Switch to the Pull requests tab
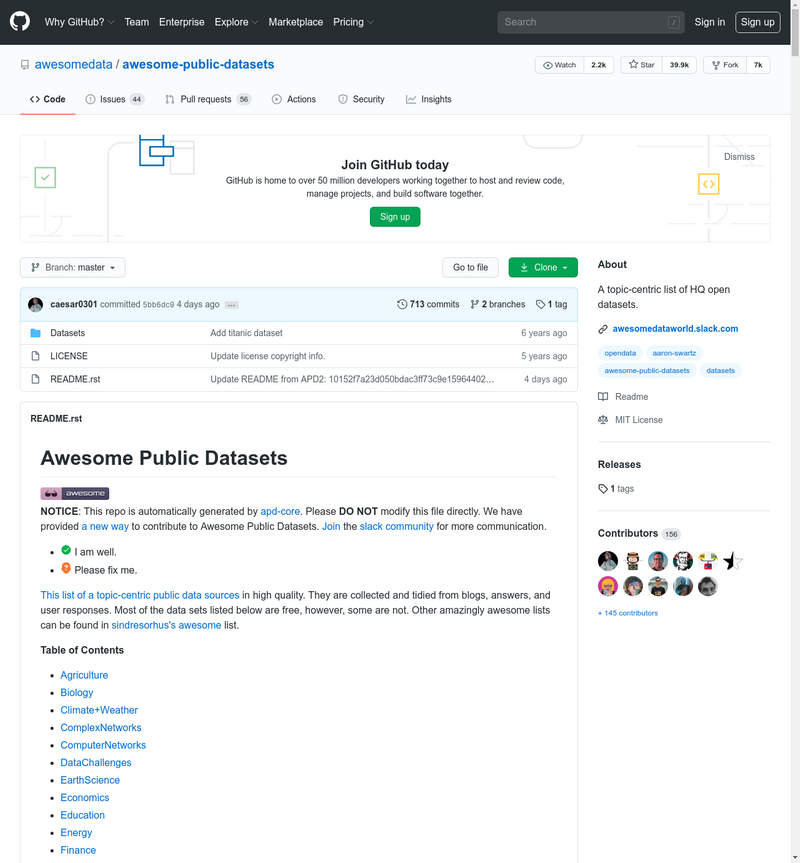Screen dimensions: 800x863 pyautogui.click(x=208, y=99)
